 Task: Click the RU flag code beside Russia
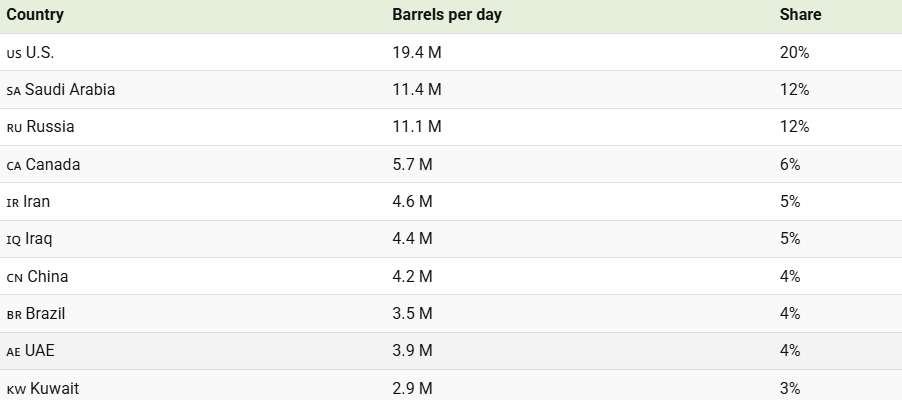tap(14, 128)
